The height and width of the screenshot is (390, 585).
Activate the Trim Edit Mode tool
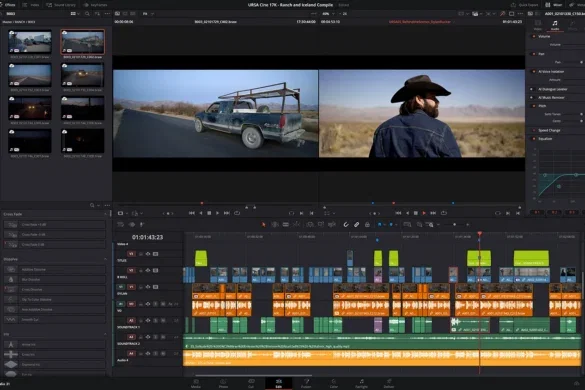coord(275,224)
